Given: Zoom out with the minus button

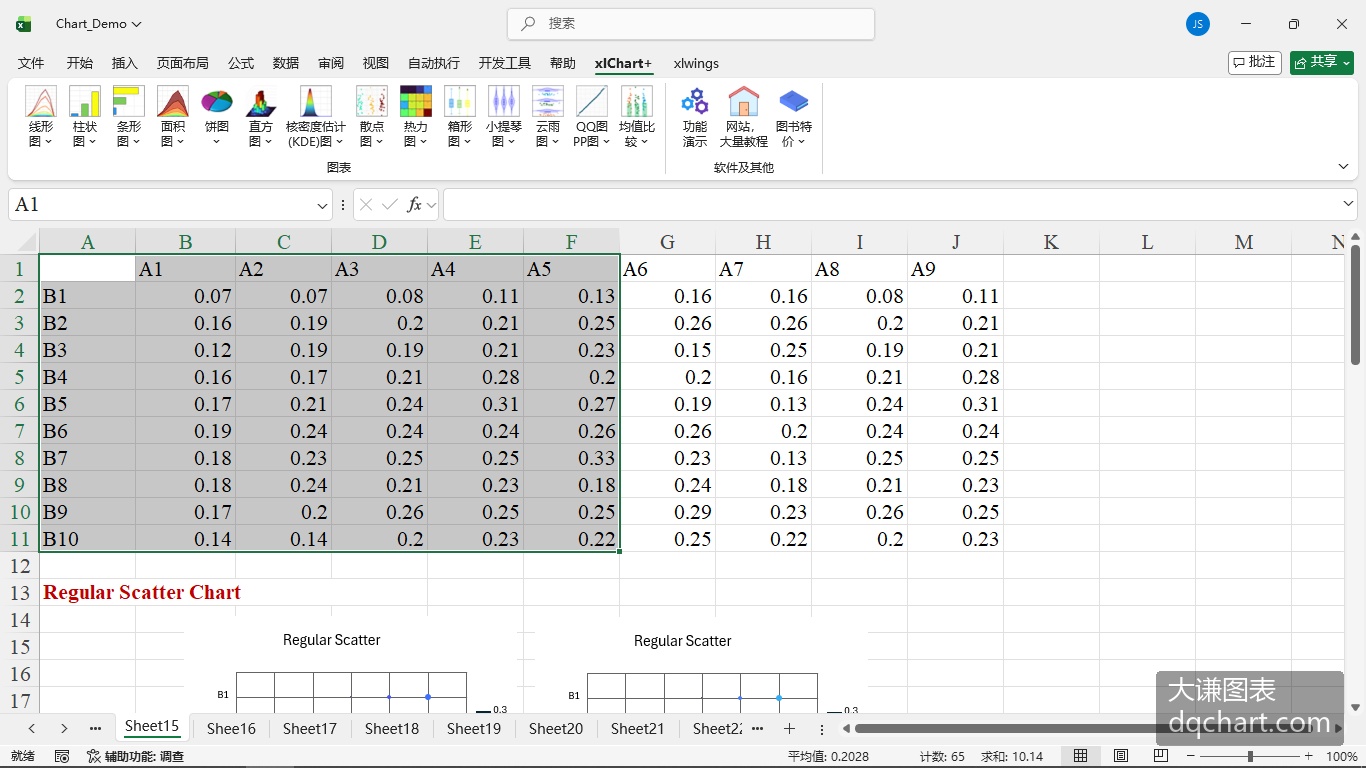Looking at the screenshot, I should click(x=1191, y=756).
